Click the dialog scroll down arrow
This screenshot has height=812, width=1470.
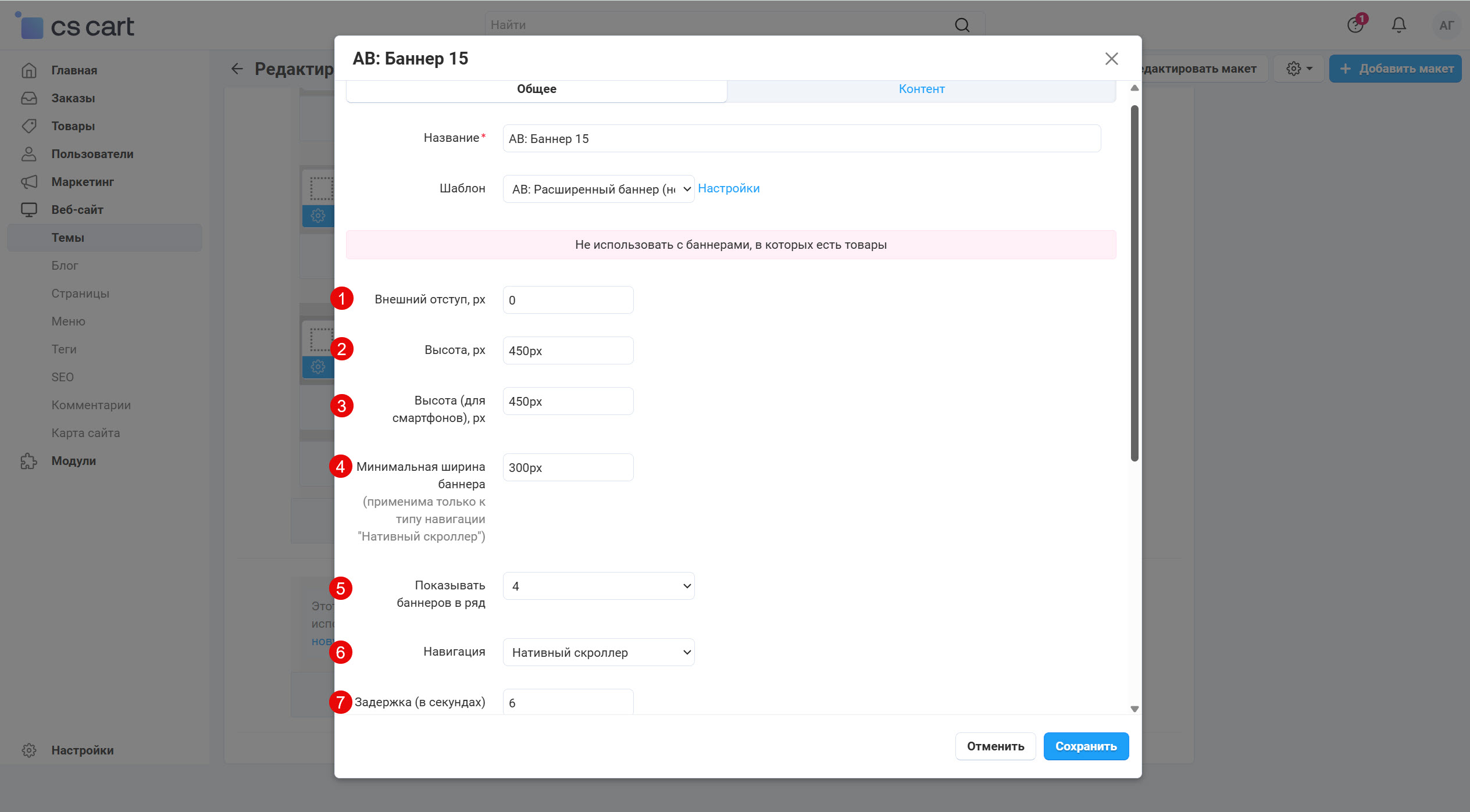1134,709
